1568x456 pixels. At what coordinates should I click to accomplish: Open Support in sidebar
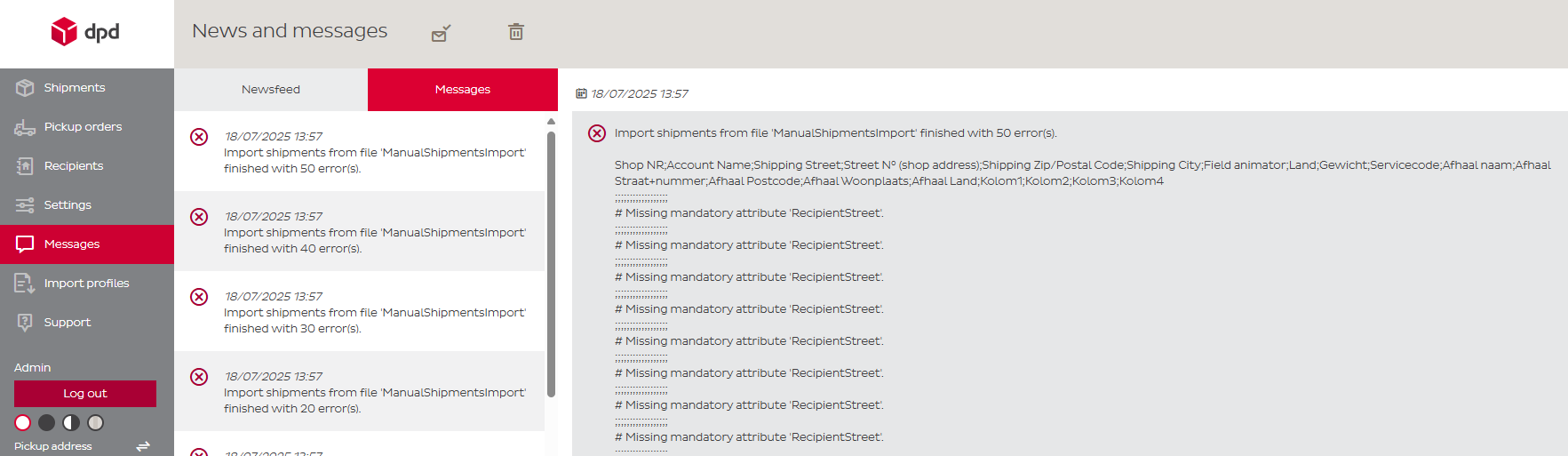(x=87, y=323)
